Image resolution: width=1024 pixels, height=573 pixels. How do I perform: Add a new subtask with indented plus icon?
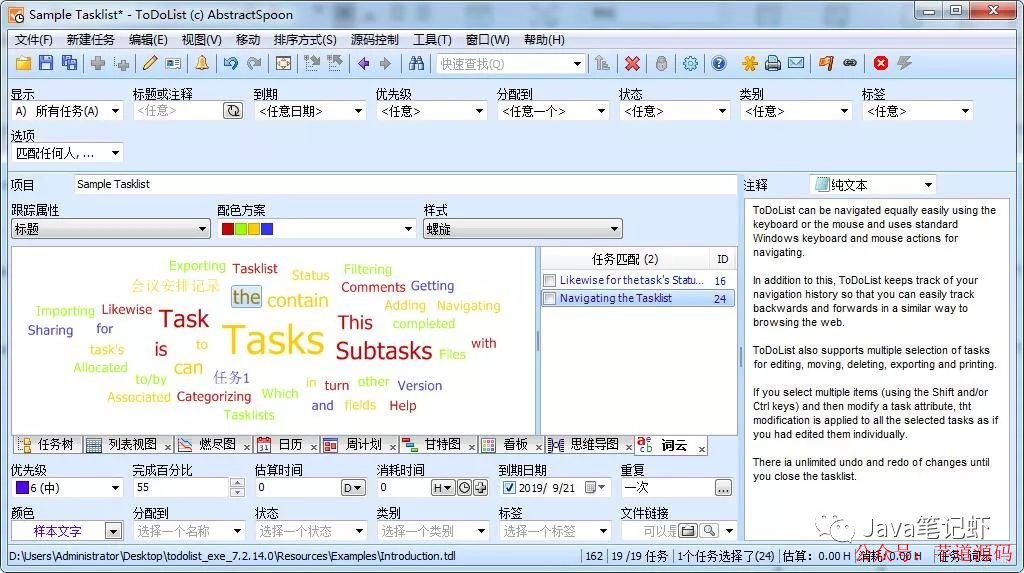click(121, 63)
